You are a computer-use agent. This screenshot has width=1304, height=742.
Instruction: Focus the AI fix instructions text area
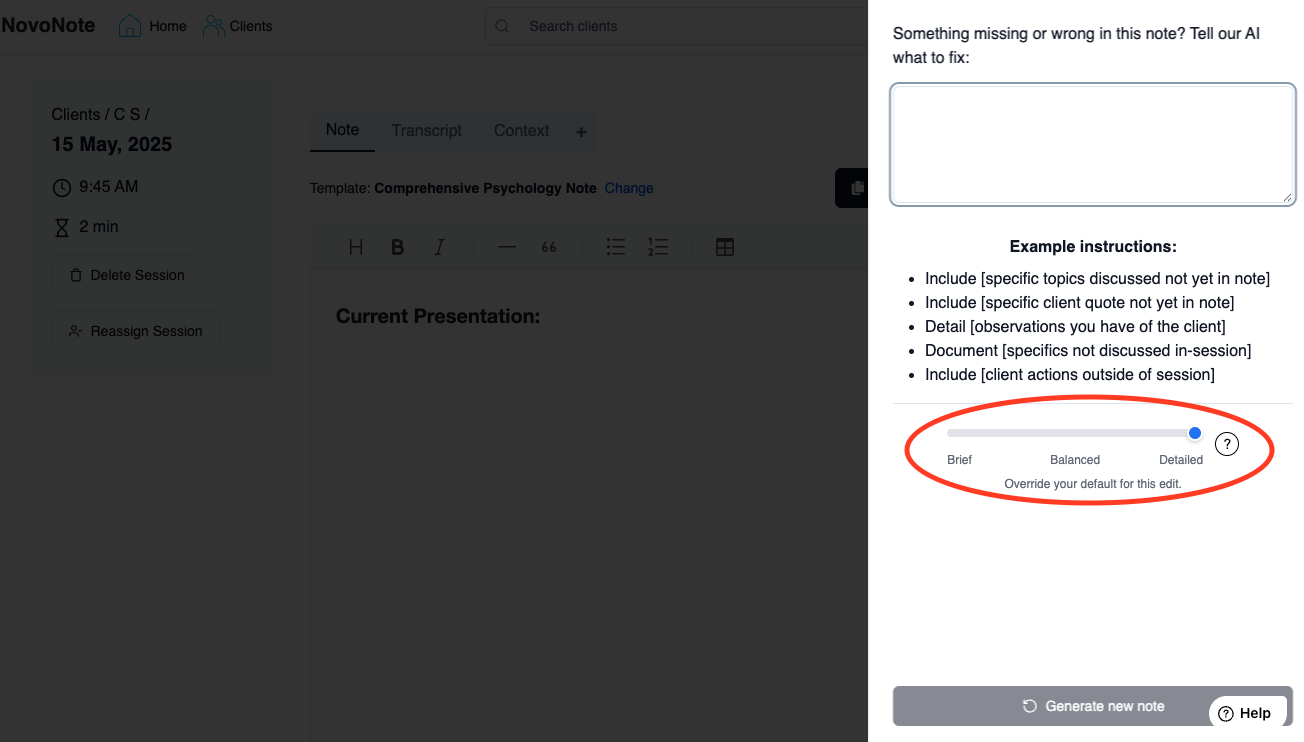point(1092,144)
